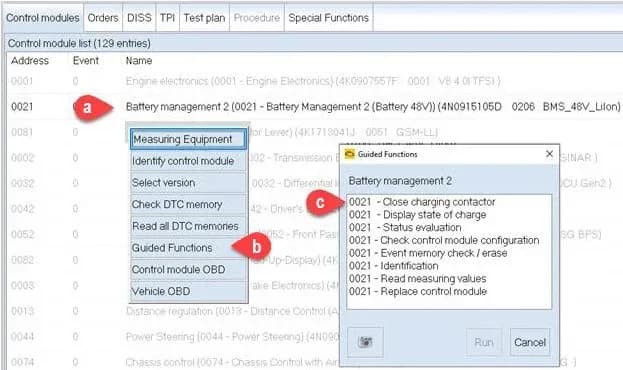Click the Run button
Image resolution: width=623 pixels, height=370 pixels.
(x=484, y=342)
